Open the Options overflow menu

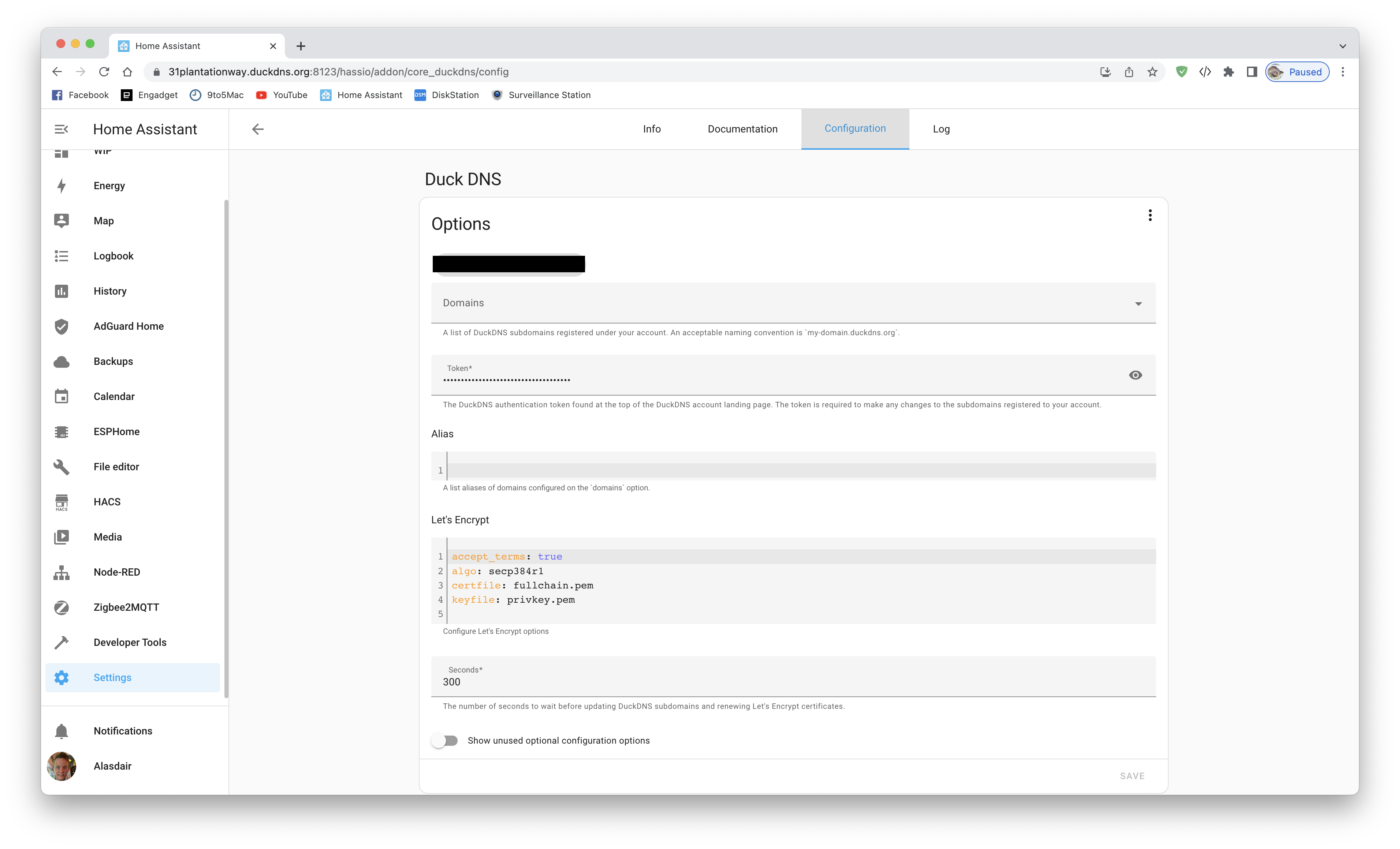(x=1150, y=215)
